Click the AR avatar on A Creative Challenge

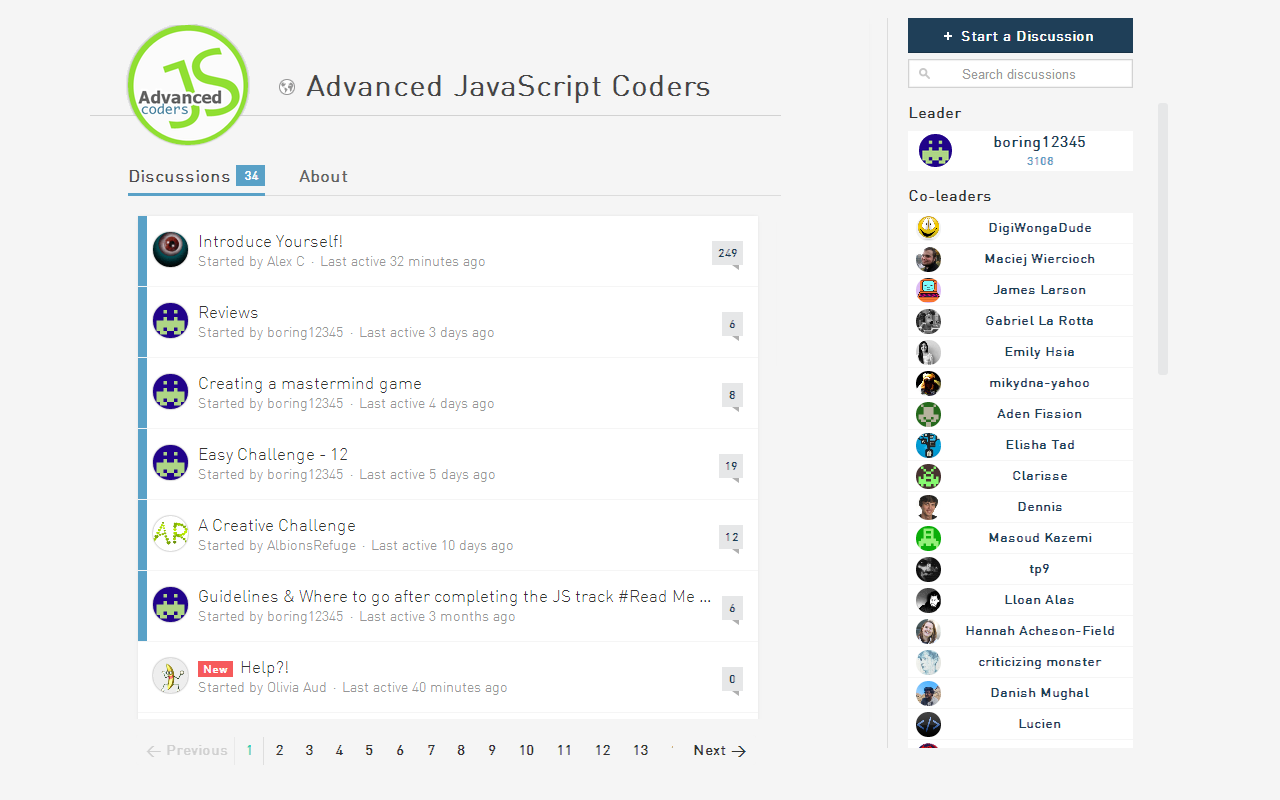point(170,534)
